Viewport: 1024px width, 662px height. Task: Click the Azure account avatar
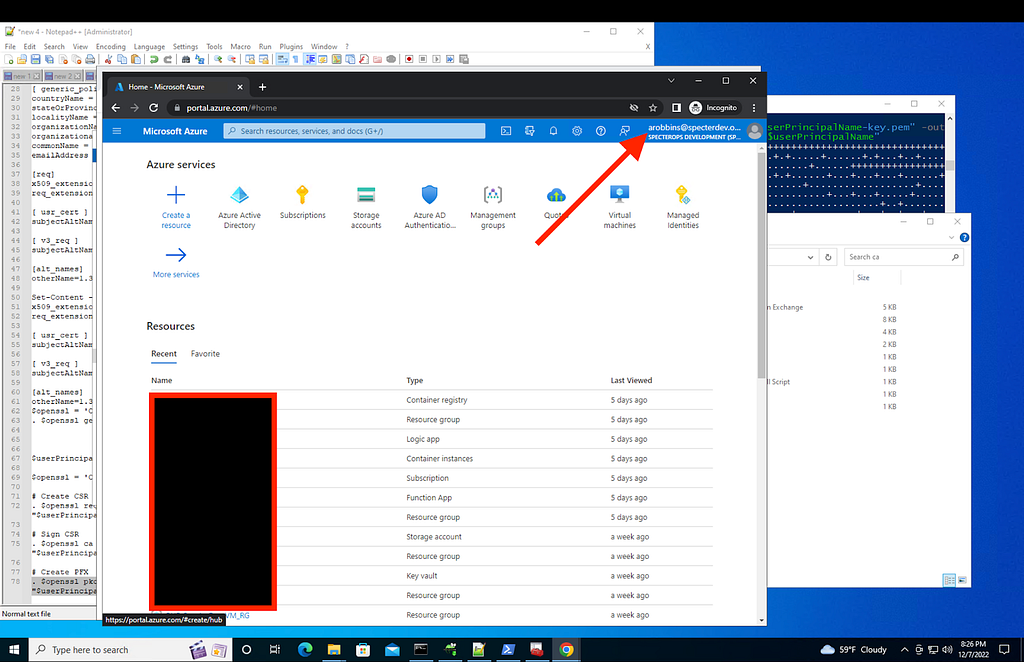click(x=754, y=131)
